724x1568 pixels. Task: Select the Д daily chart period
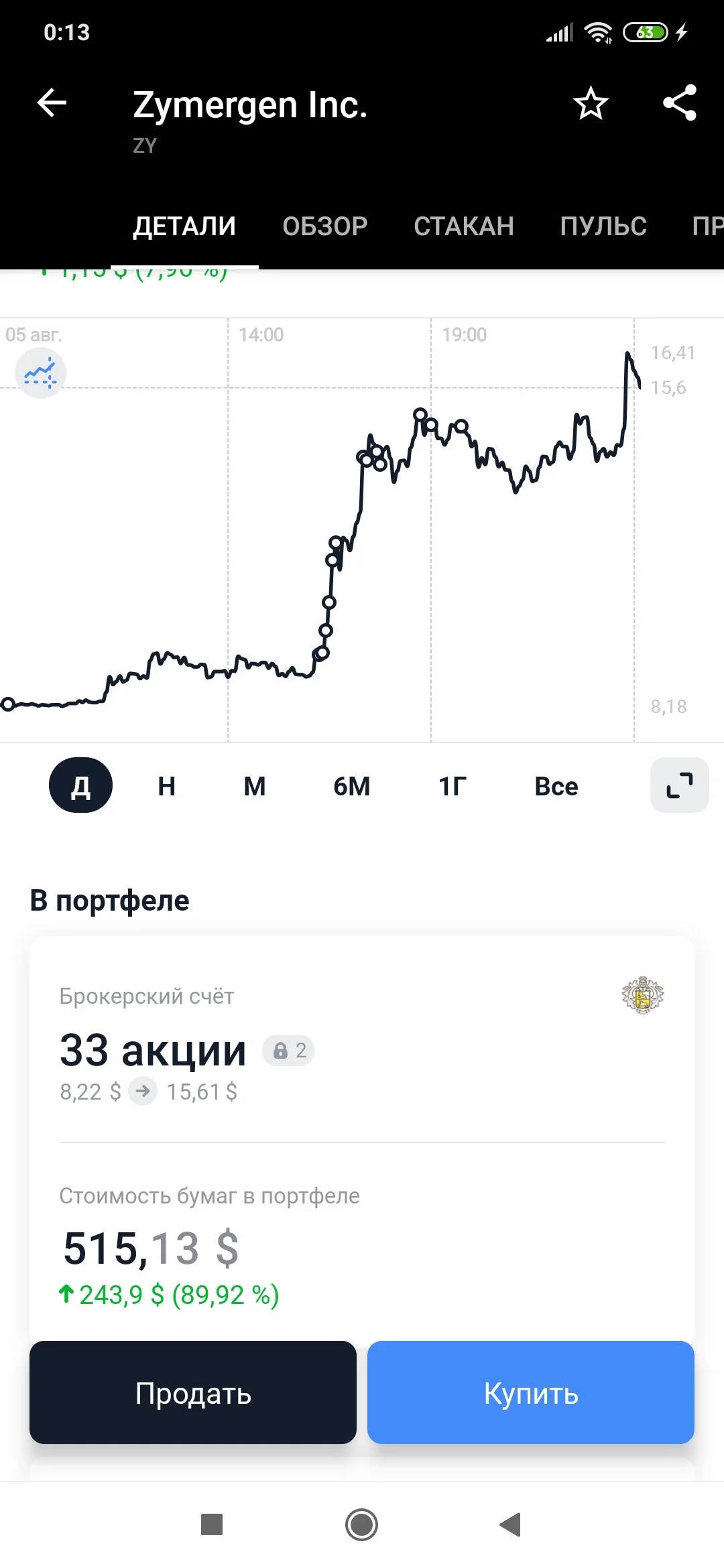(x=80, y=785)
